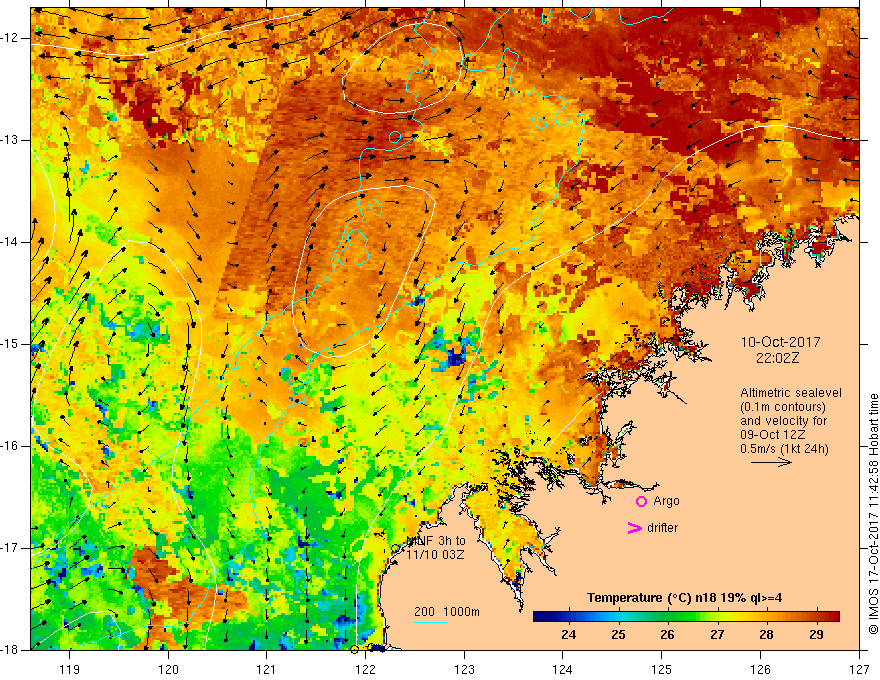Image resolution: width=880 pixels, height=680 pixels.
Task: Click the '(0.1m contours)' caption line
Action: 783,407
